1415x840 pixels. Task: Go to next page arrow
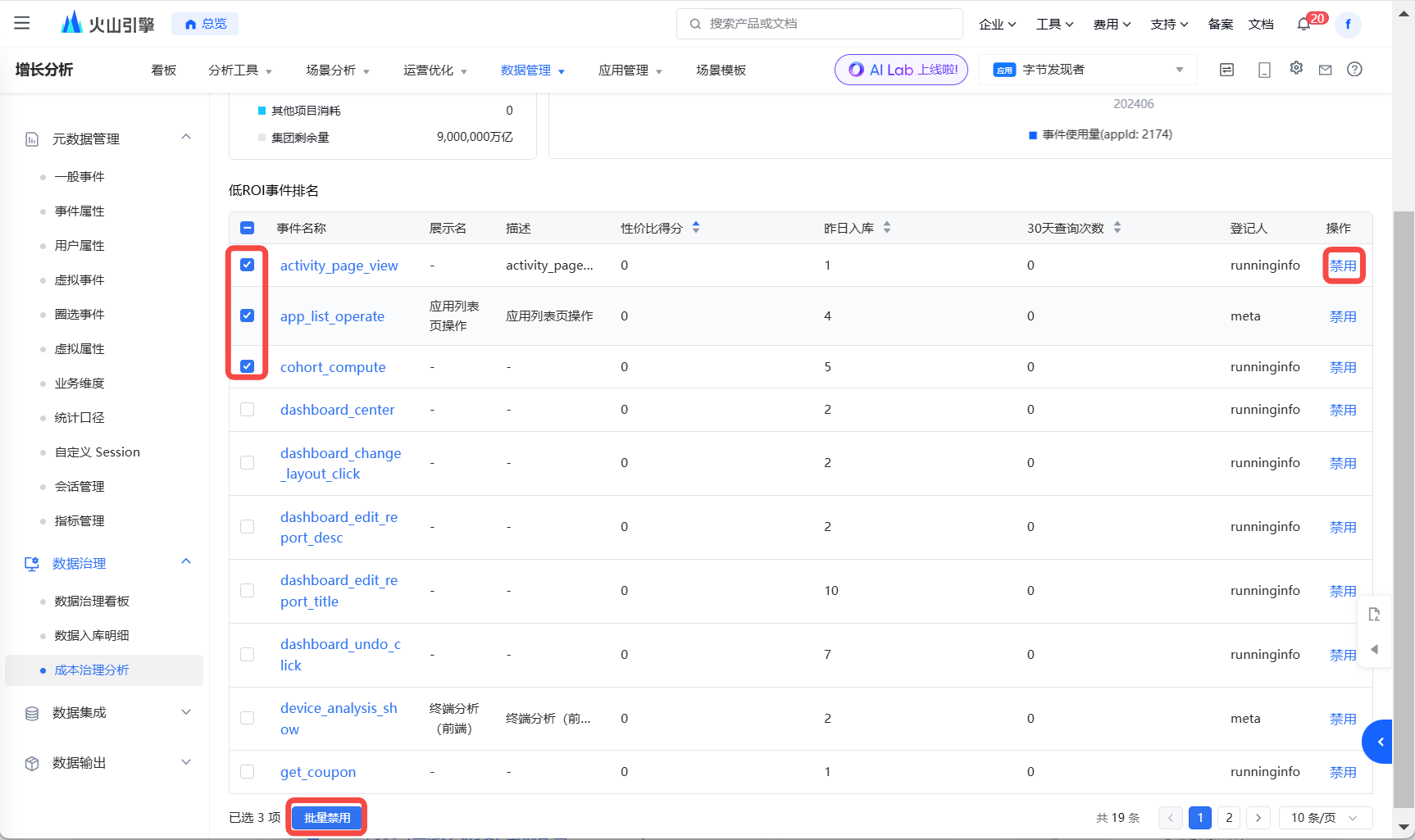pos(1258,818)
